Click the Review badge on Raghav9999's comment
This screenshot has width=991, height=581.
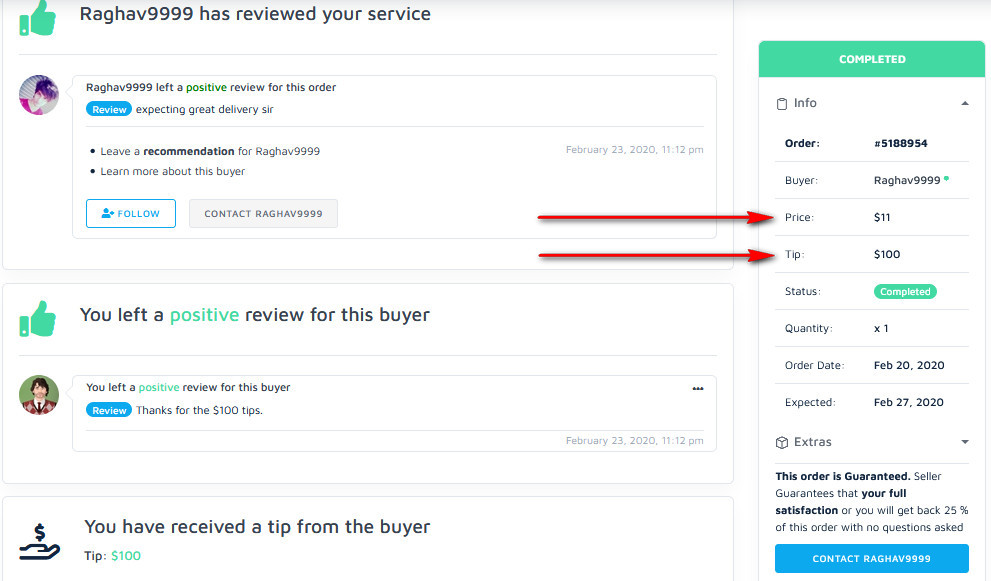109,109
